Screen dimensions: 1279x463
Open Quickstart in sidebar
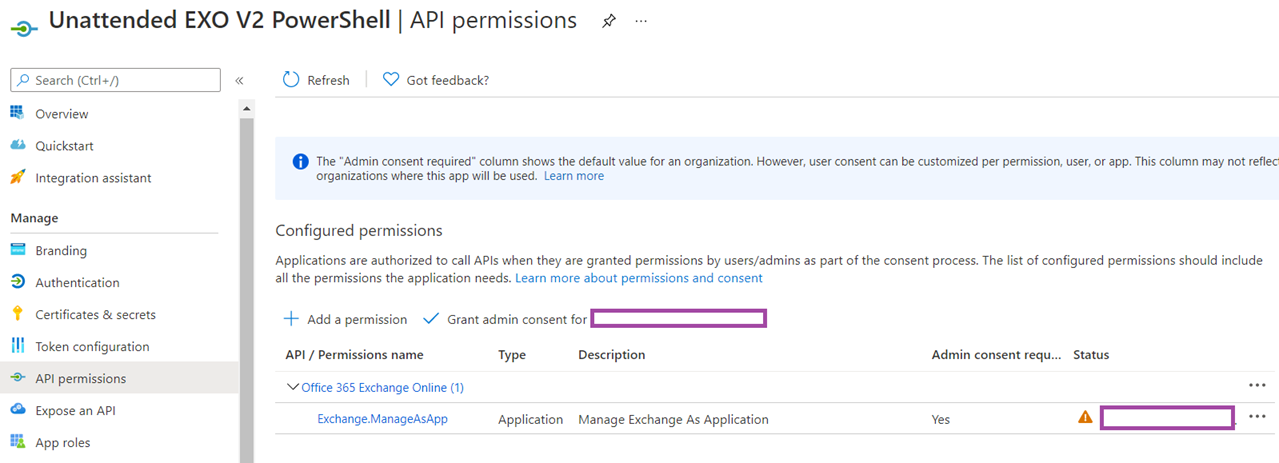pyautogui.click(x=64, y=146)
